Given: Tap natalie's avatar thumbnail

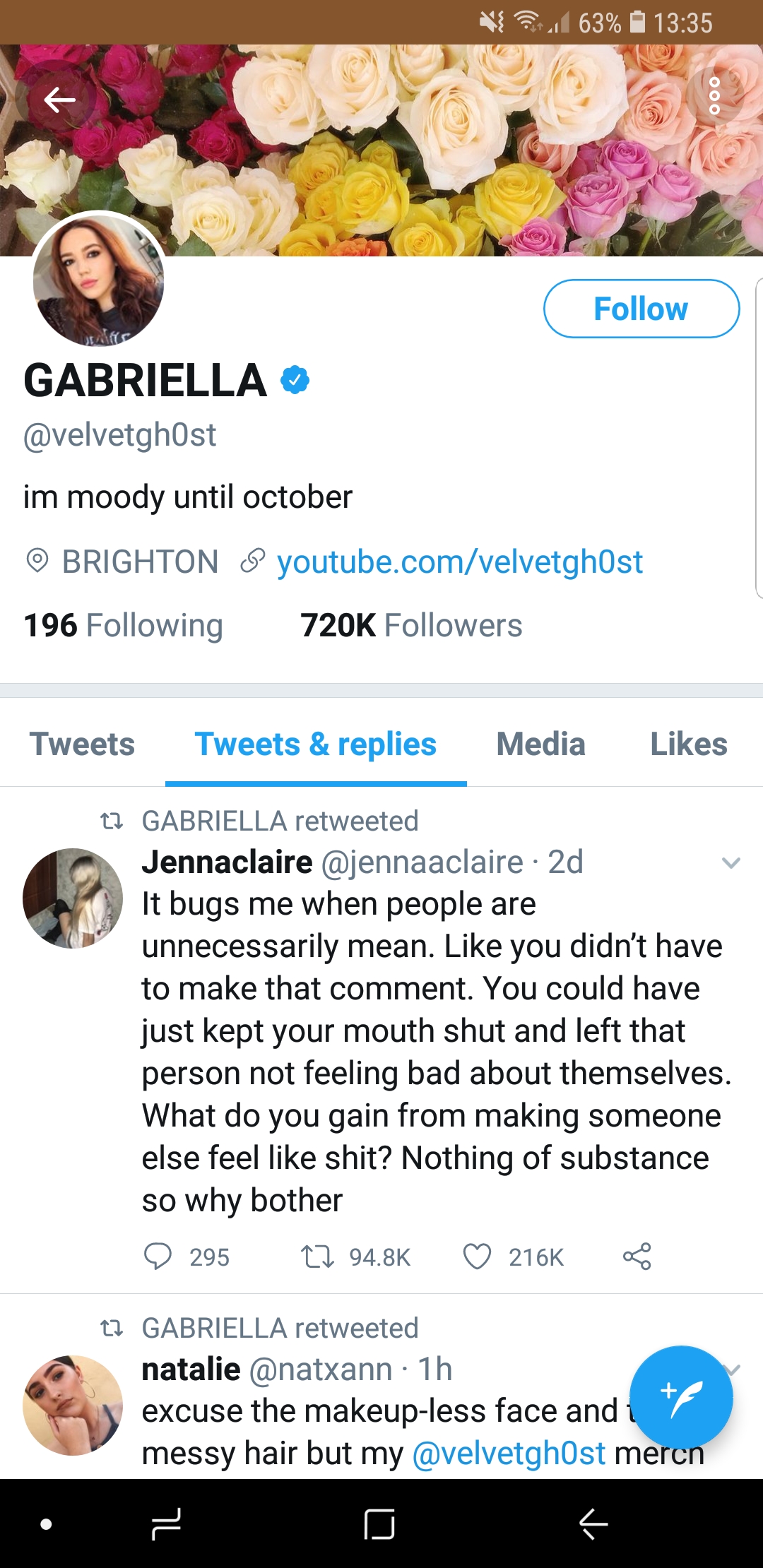Looking at the screenshot, I should (x=73, y=1405).
